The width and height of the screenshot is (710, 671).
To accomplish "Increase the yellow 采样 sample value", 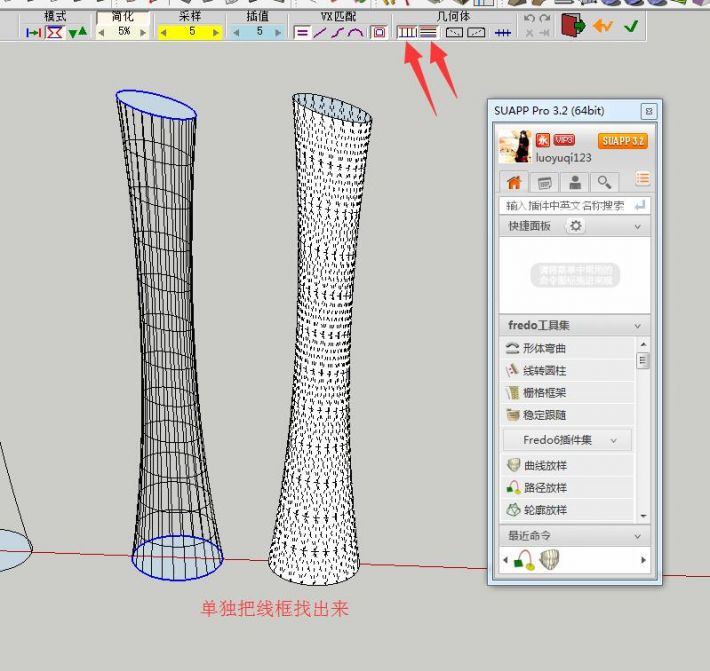I will 216,33.
